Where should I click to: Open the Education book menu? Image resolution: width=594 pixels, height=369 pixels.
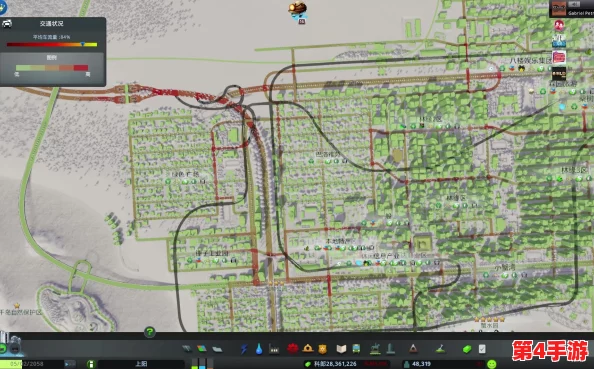point(341,349)
